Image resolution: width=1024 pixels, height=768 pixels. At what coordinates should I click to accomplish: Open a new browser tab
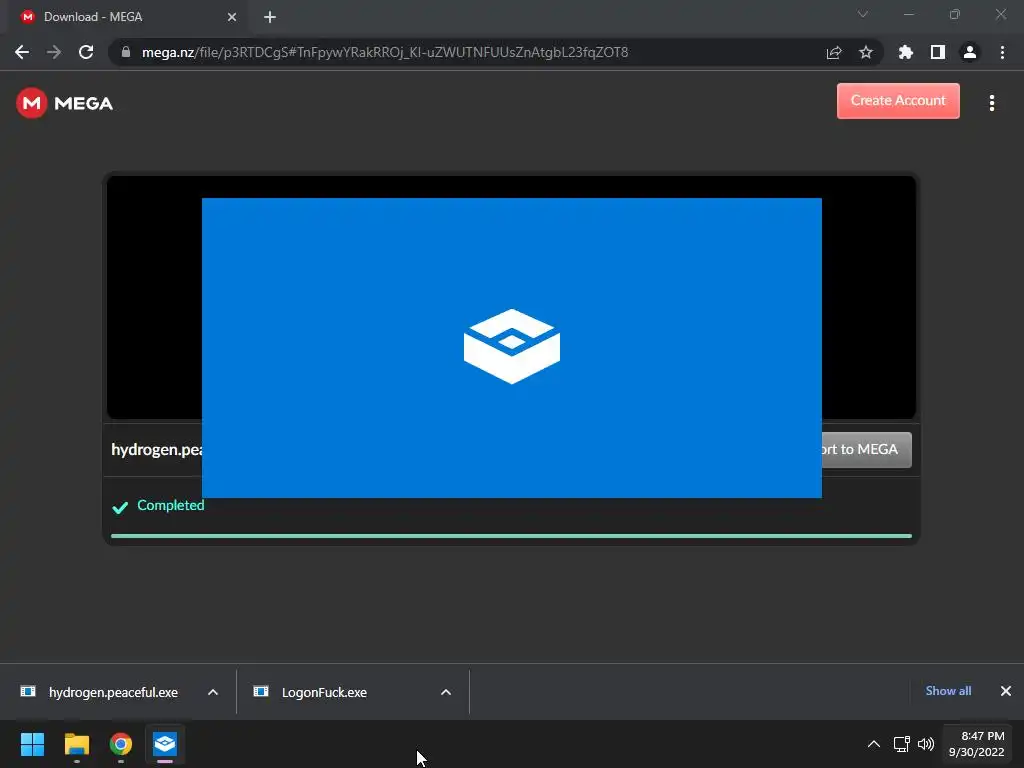coord(270,17)
